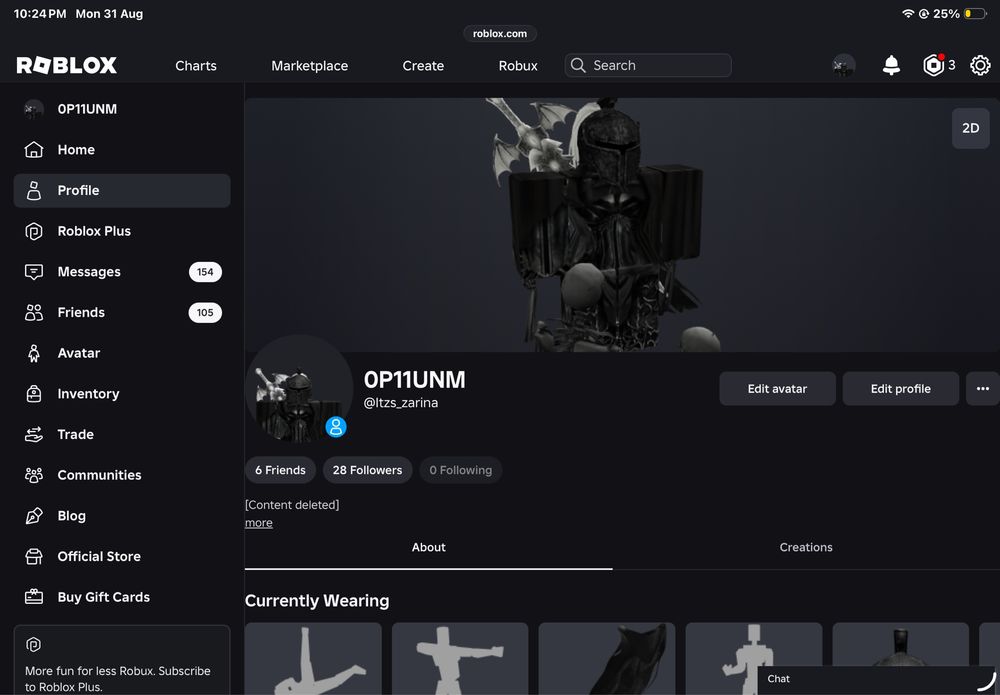This screenshot has width=1000, height=695.
Task: Toggle the avatar view to 2D
Action: 971,128
